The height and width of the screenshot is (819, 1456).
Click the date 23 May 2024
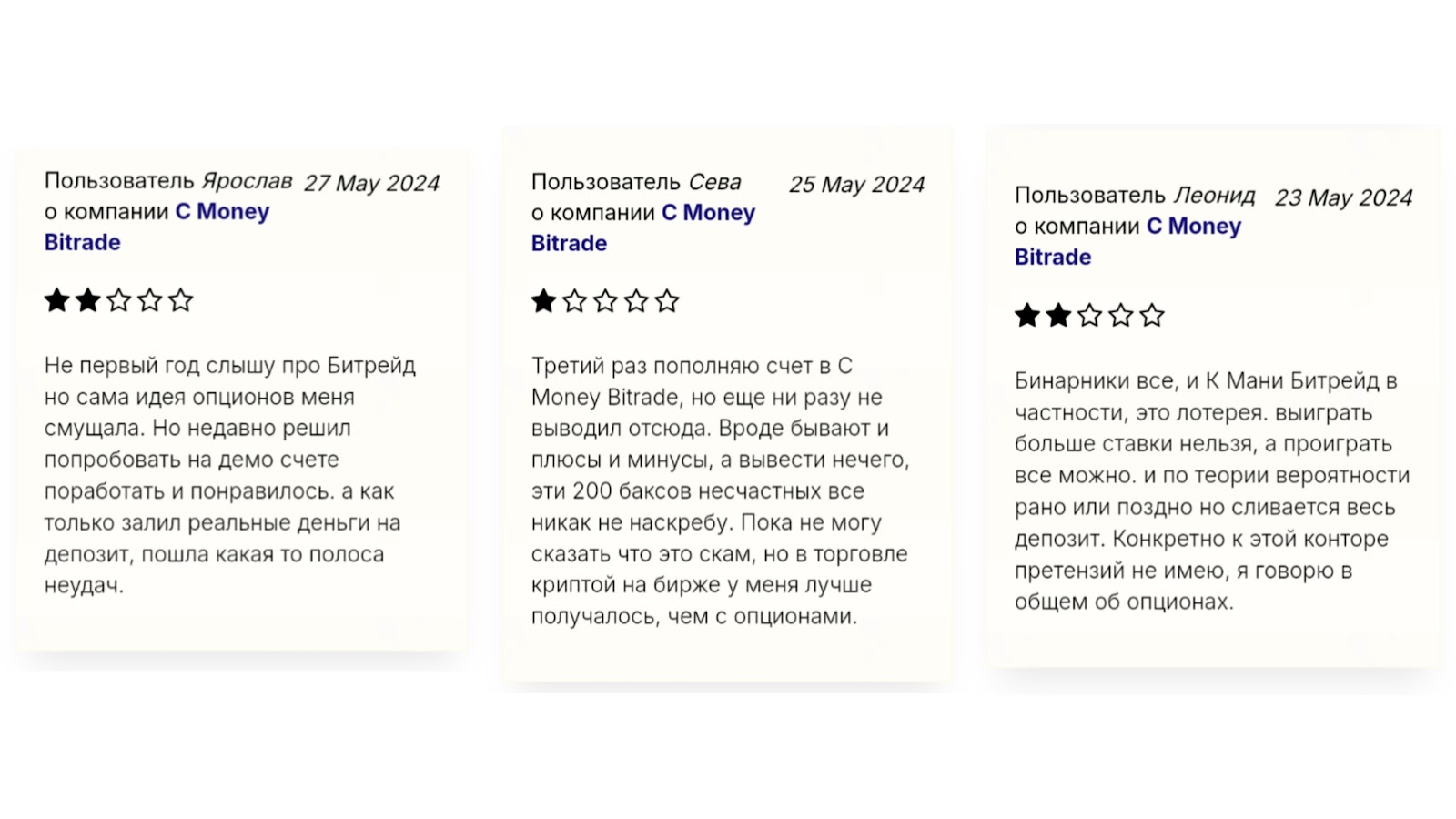click(x=1343, y=198)
